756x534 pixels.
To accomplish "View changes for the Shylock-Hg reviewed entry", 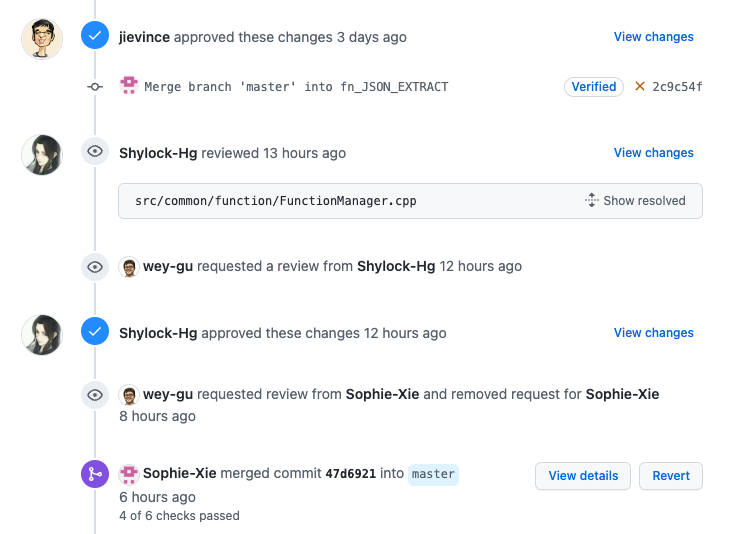I will tap(653, 153).
